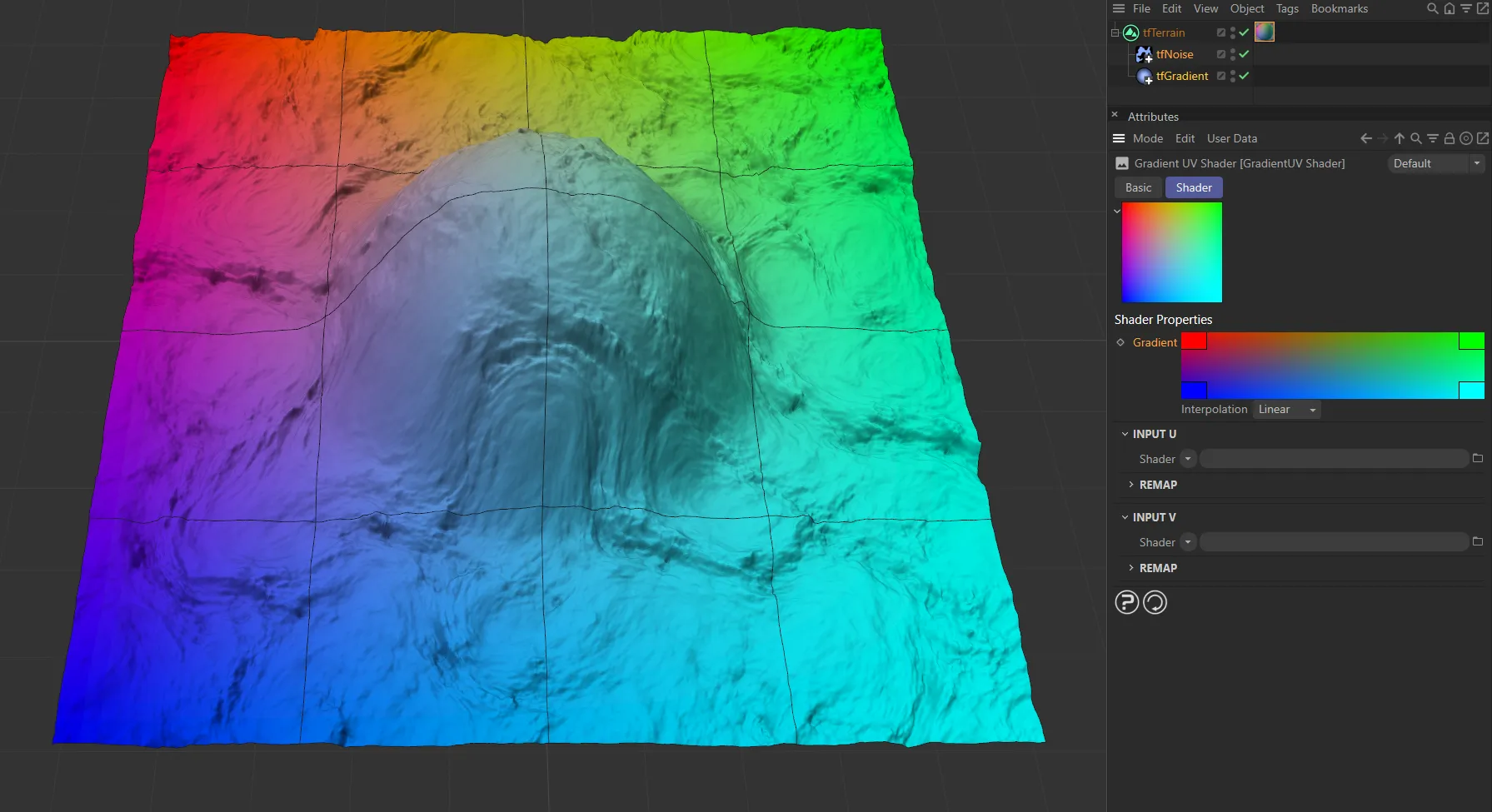Click the INPUT U shader input field
This screenshot has width=1492, height=812.
pos(1333,459)
